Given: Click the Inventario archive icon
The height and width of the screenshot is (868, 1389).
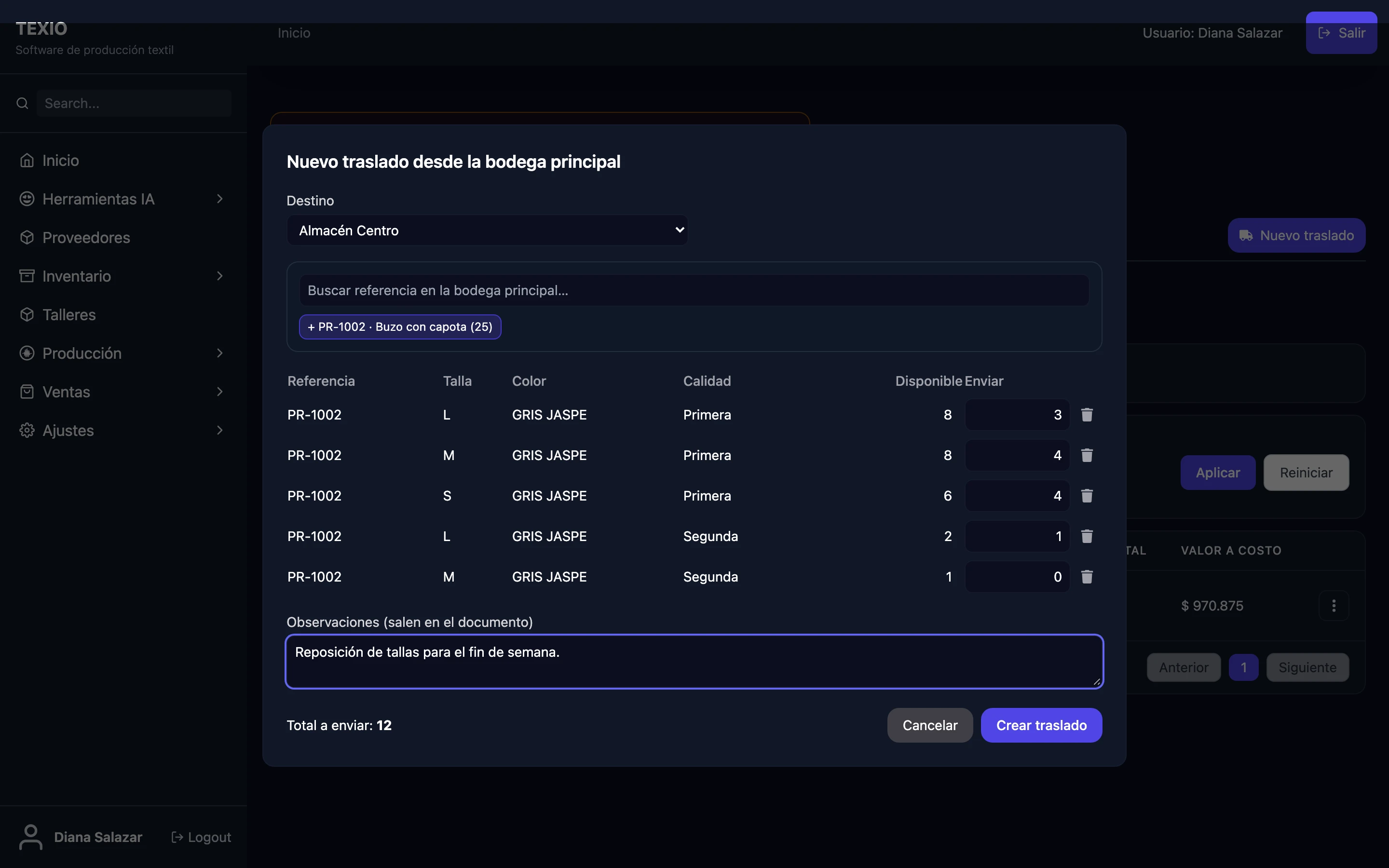Looking at the screenshot, I should tap(27, 276).
